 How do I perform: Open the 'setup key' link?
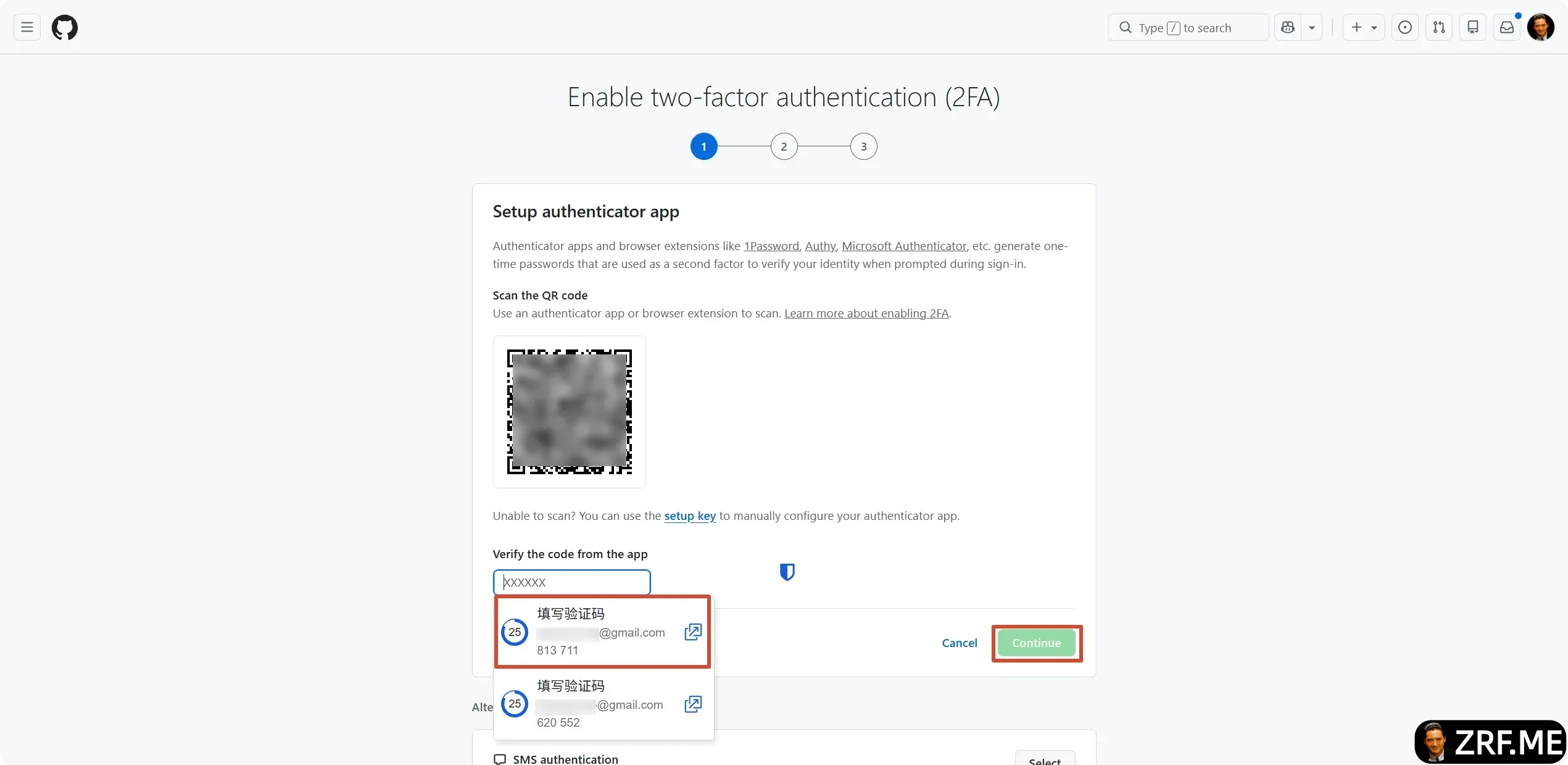click(x=690, y=516)
